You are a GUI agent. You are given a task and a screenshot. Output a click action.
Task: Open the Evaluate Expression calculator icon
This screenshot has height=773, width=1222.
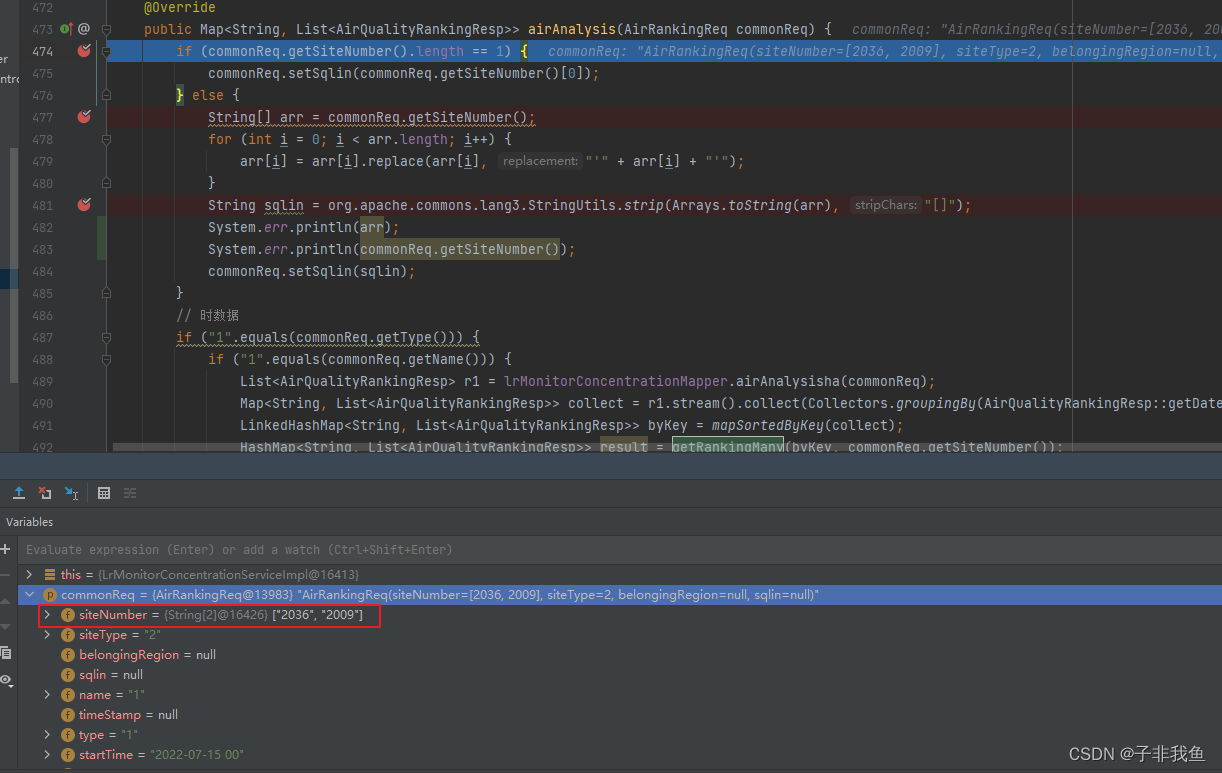(103, 493)
